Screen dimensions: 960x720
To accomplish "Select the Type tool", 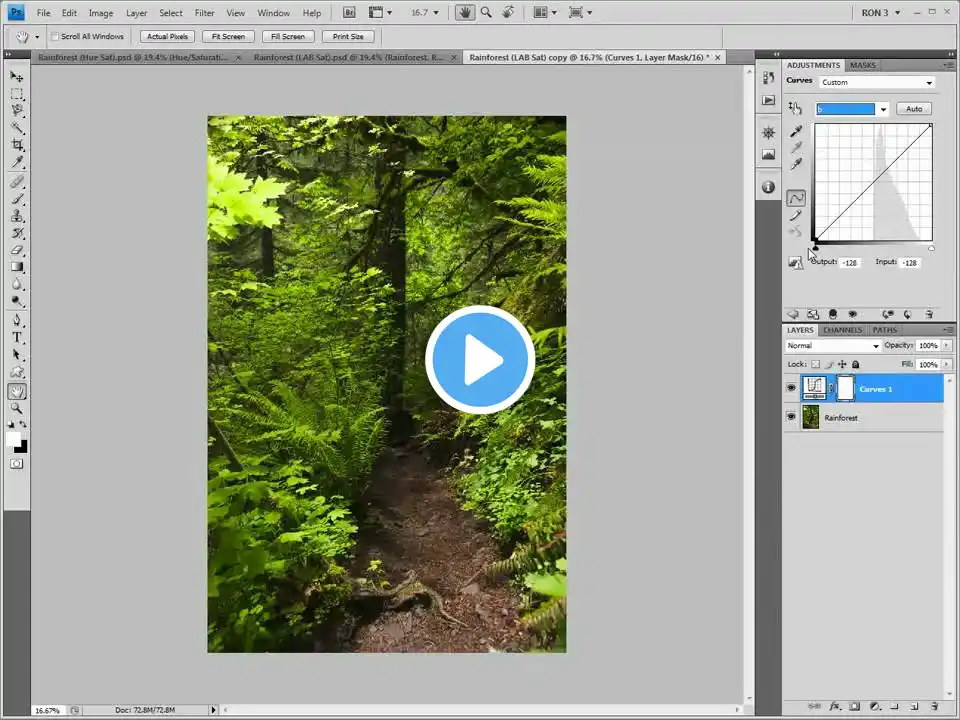I will (x=17, y=337).
